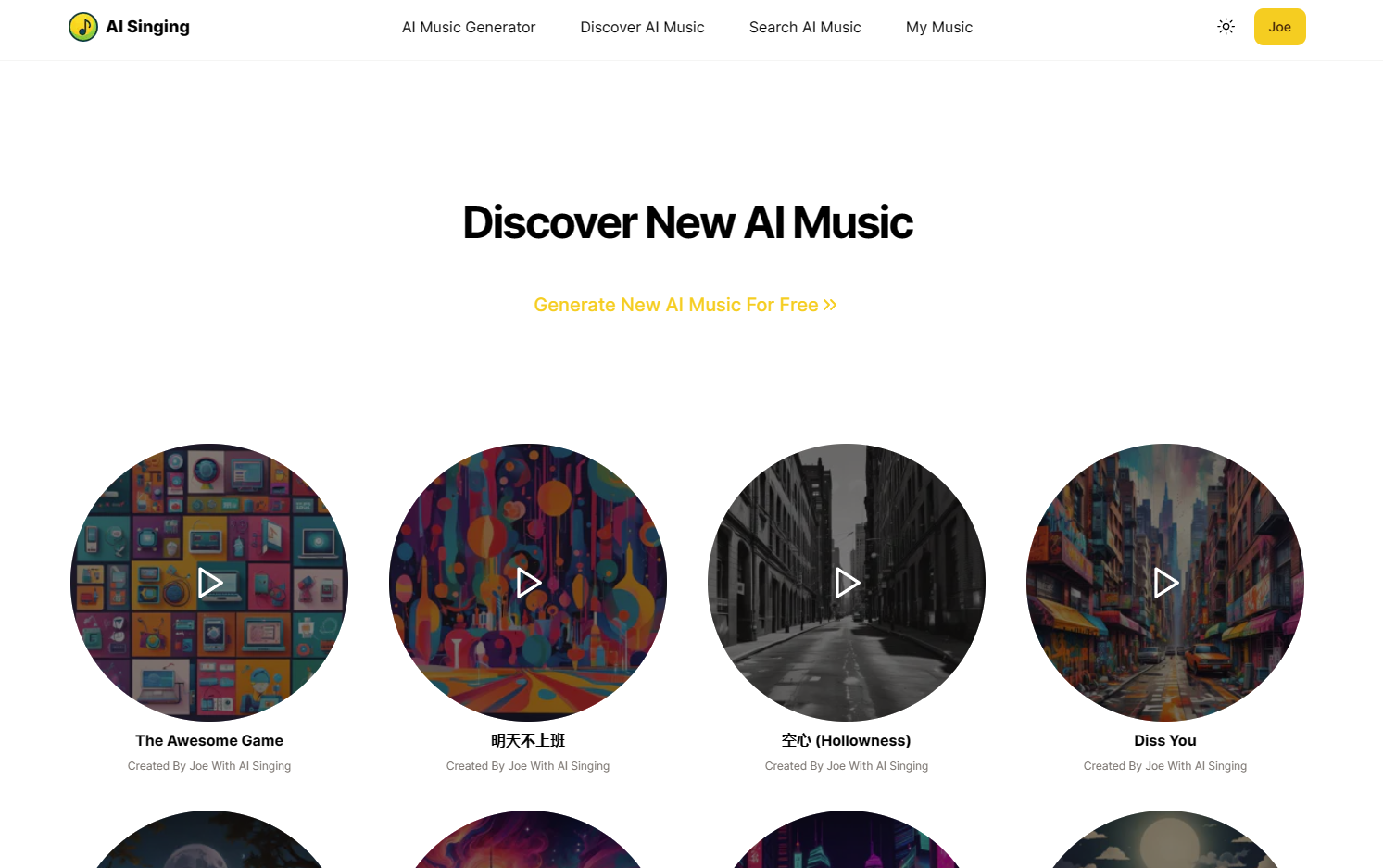Open My Music in the top navigation
Screen dimensions: 1383x868
coord(939,28)
